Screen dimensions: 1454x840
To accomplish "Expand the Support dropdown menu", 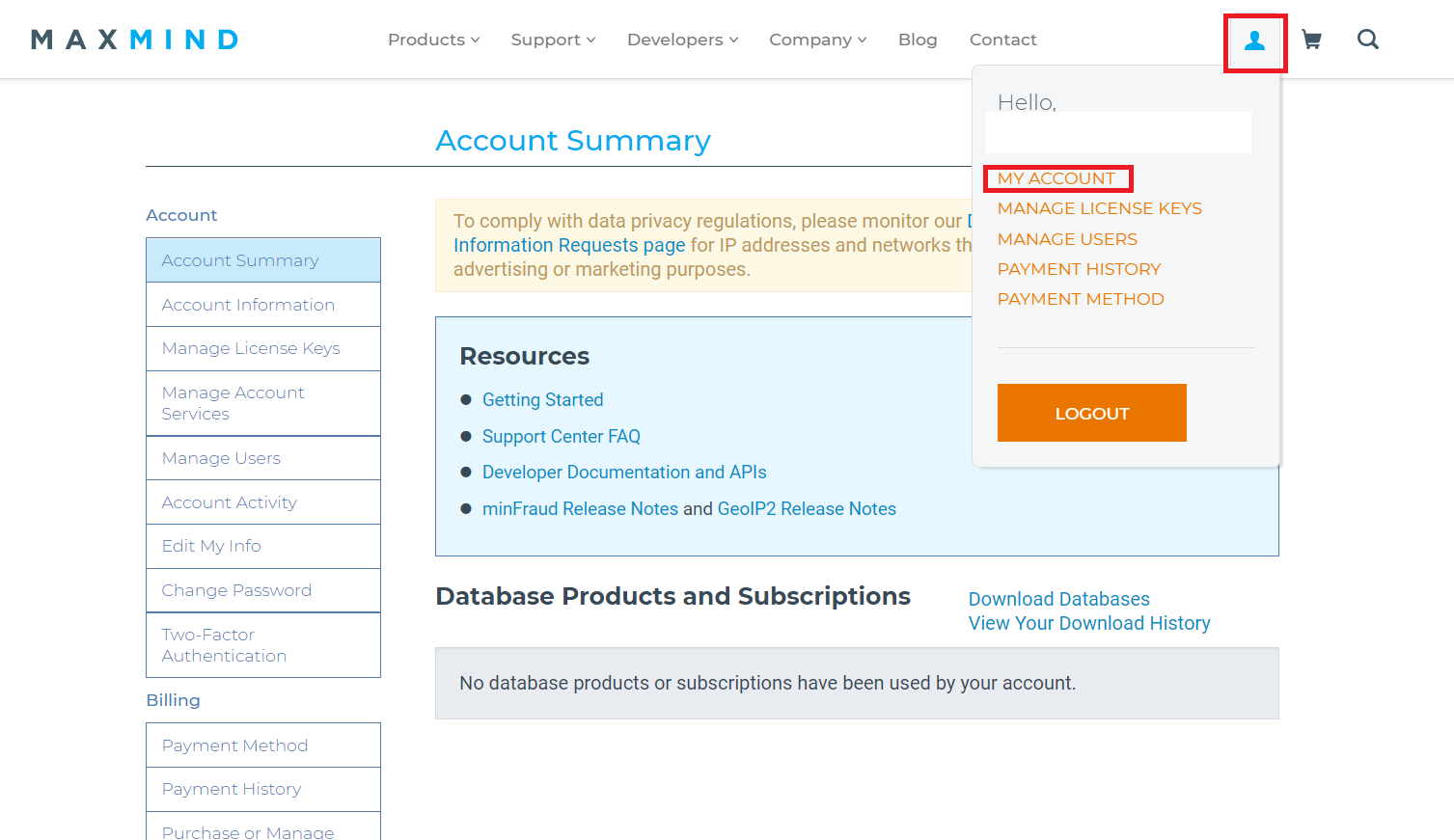I will [x=553, y=40].
